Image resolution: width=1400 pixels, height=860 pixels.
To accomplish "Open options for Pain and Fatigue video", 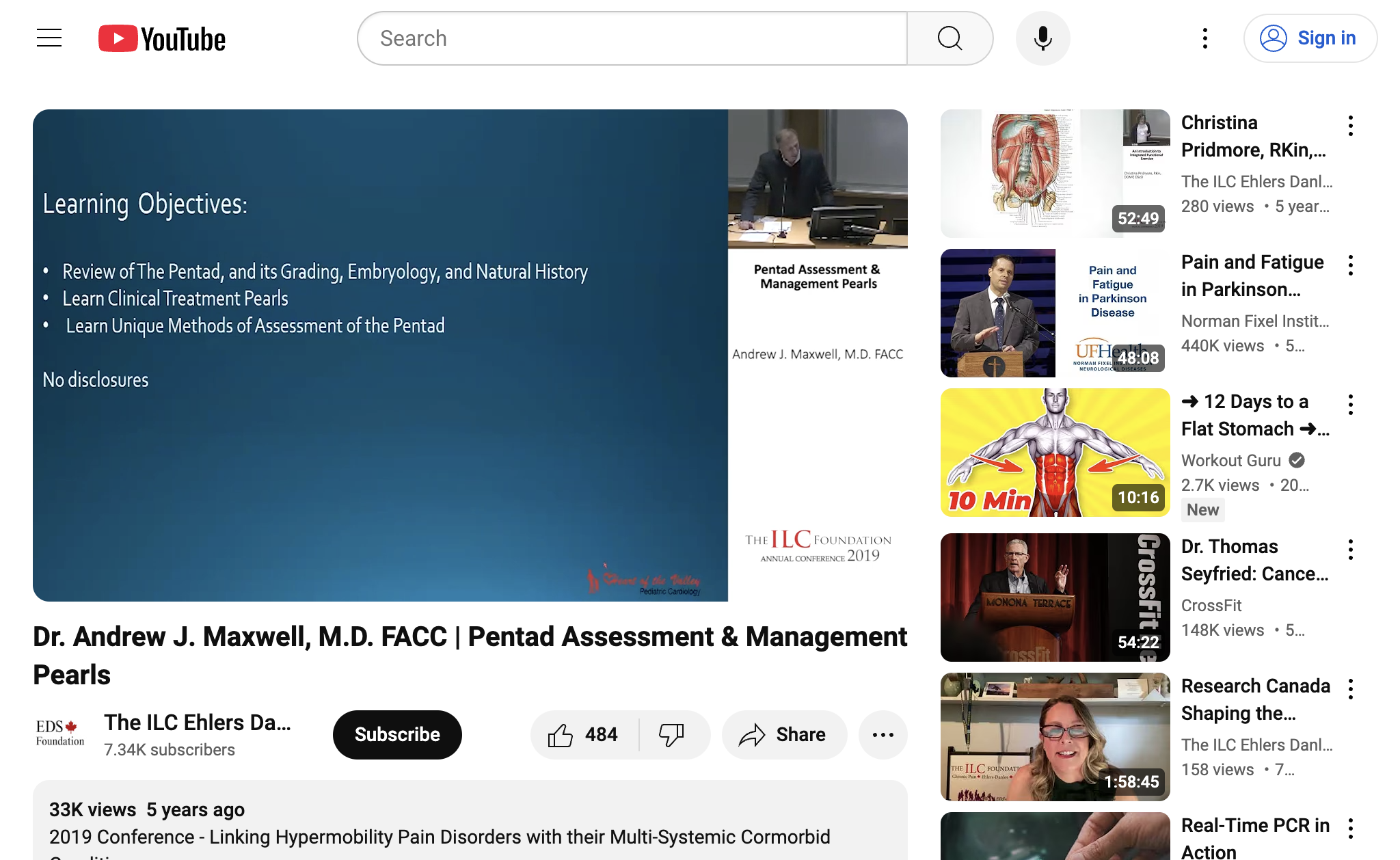I will (1350, 265).
